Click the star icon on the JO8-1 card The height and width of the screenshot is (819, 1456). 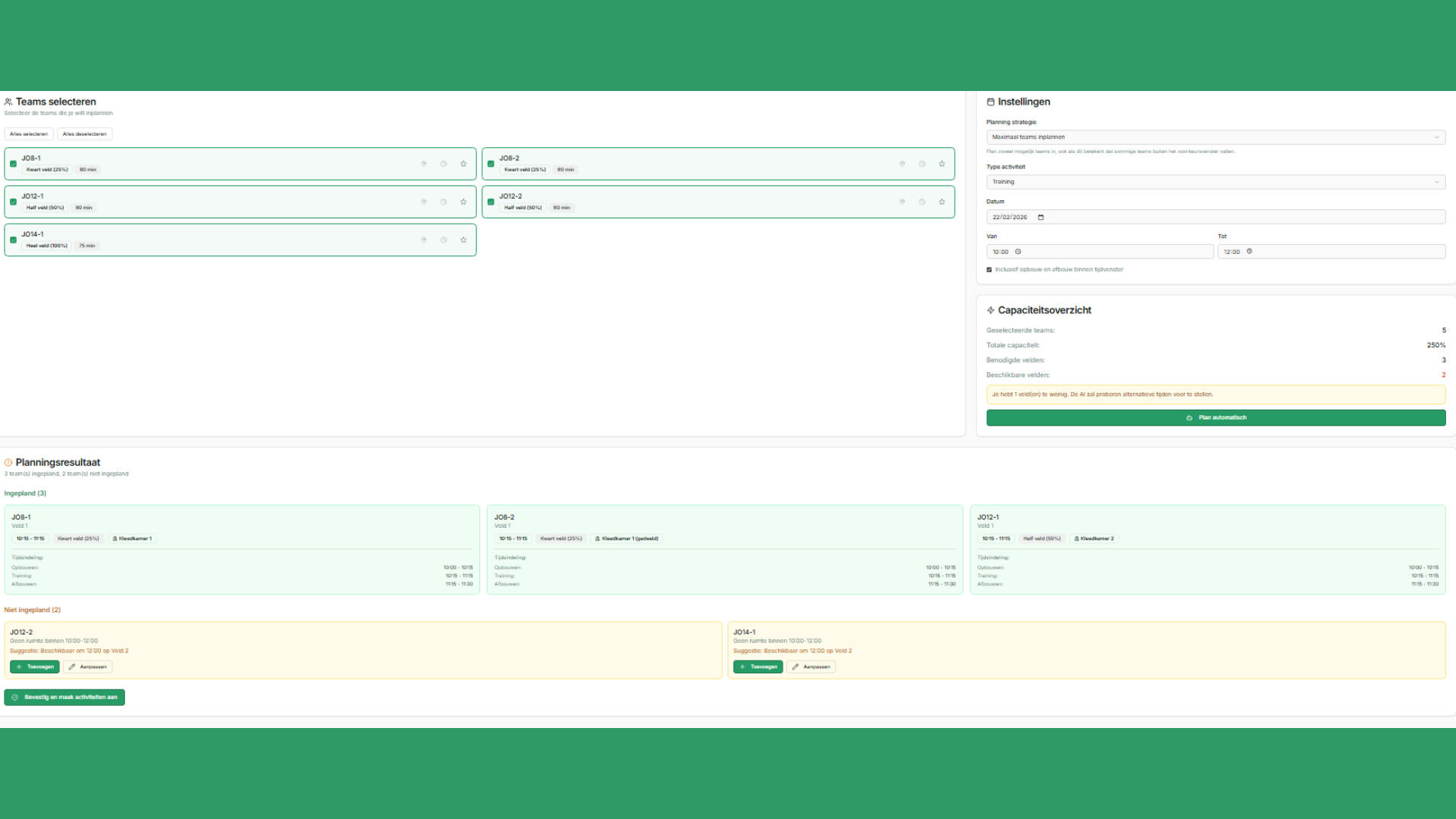(x=463, y=163)
